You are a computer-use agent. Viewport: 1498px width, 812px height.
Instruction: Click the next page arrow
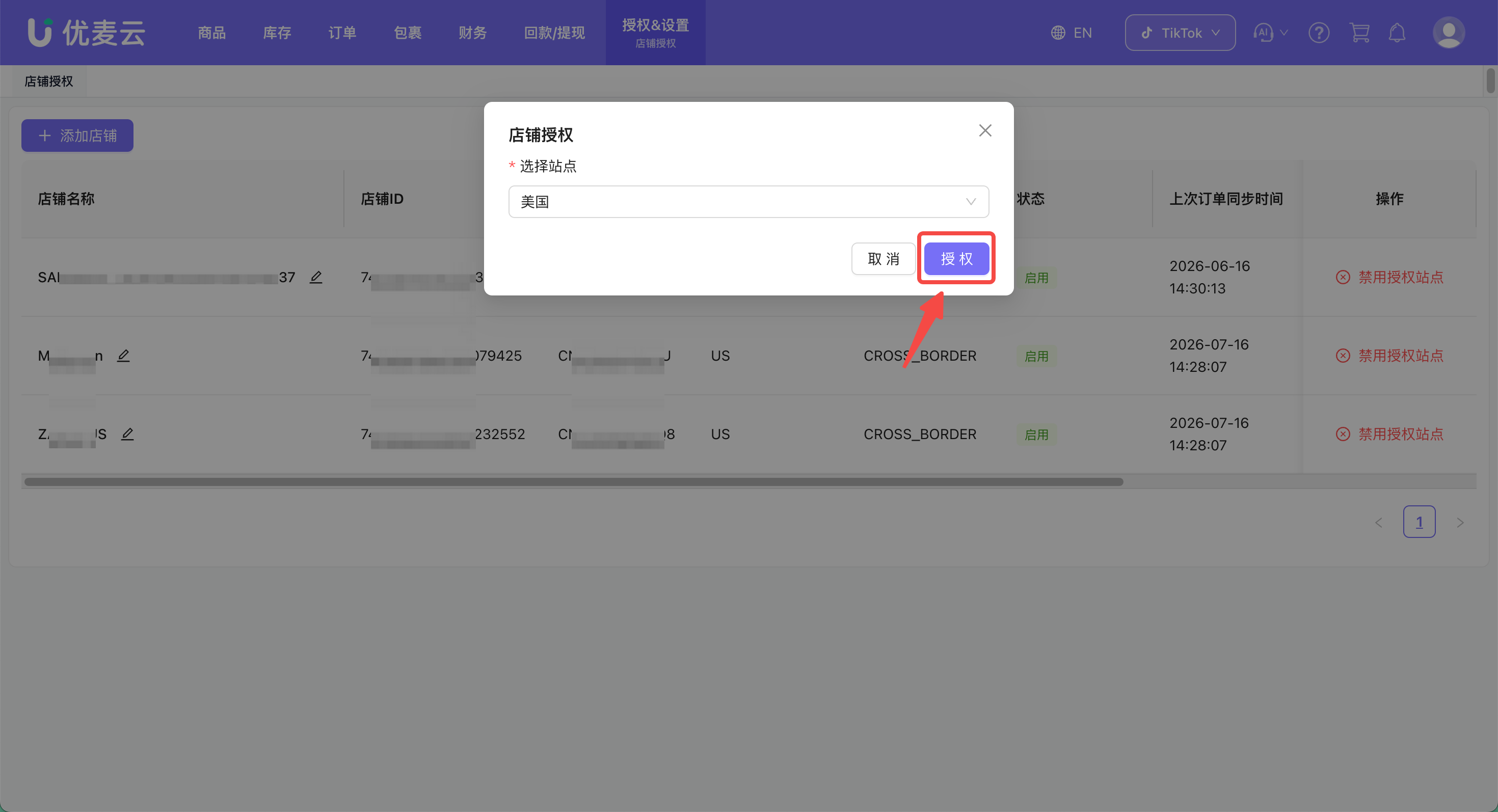point(1460,522)
